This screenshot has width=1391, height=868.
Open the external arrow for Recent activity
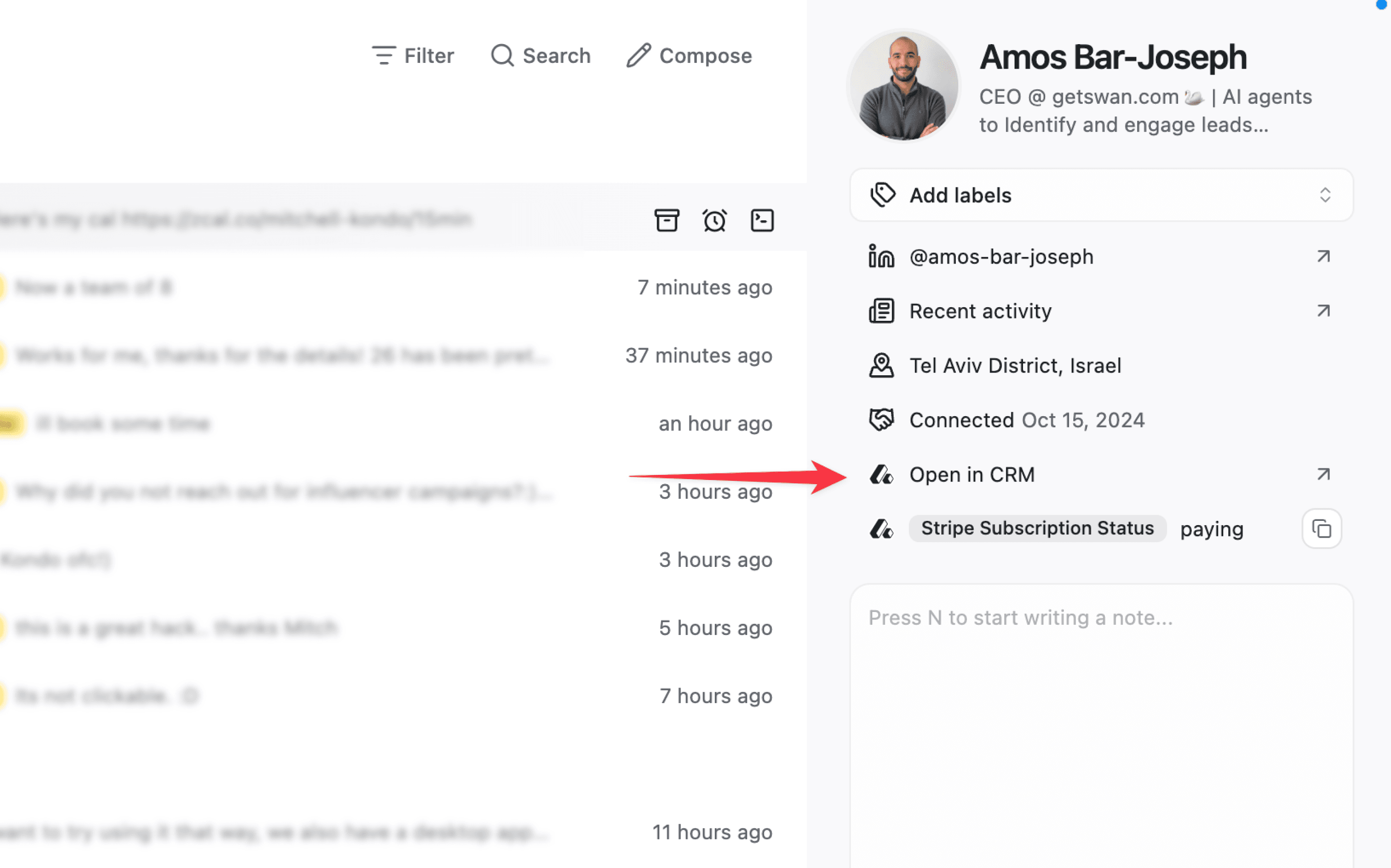coord(1324,311)
